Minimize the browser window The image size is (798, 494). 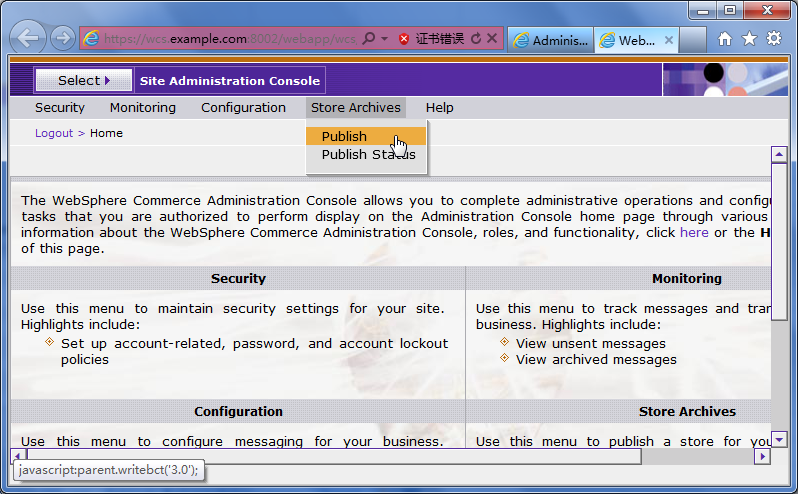click(703, 11)
